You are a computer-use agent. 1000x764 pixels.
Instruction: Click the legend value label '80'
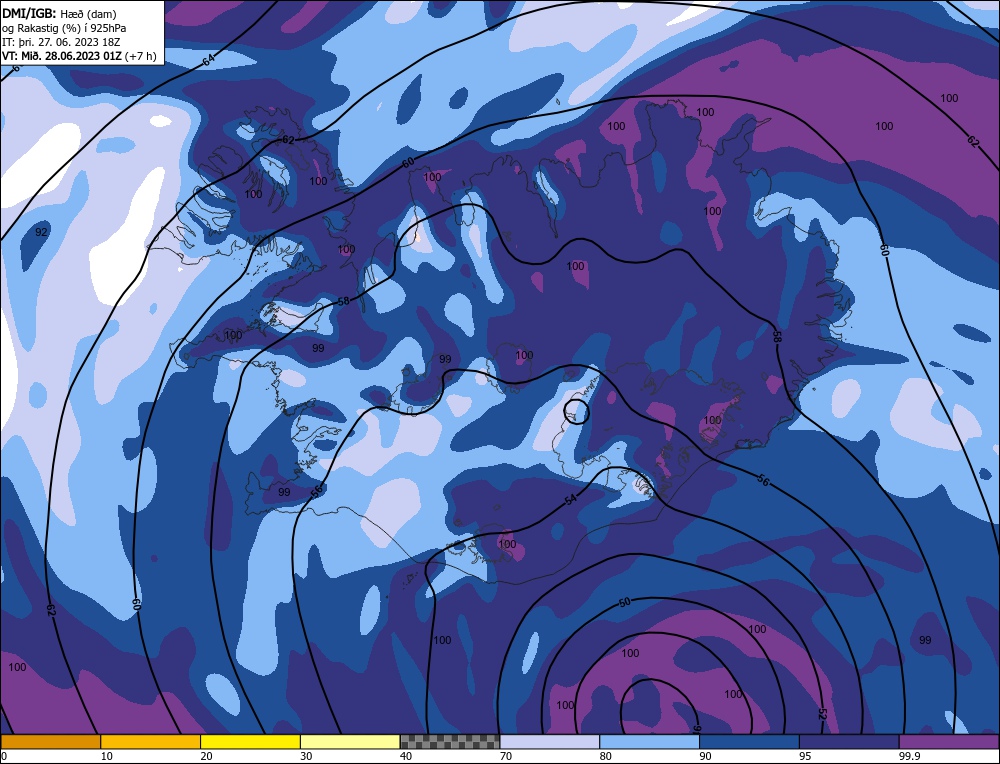pyautogui.click(x=606, y=756)
